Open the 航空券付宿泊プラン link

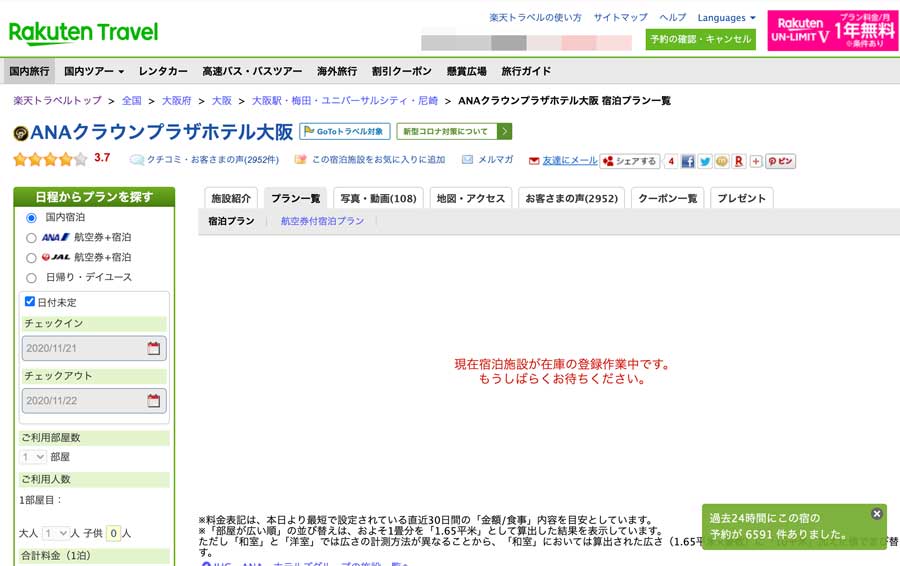[x=322, y=221]
